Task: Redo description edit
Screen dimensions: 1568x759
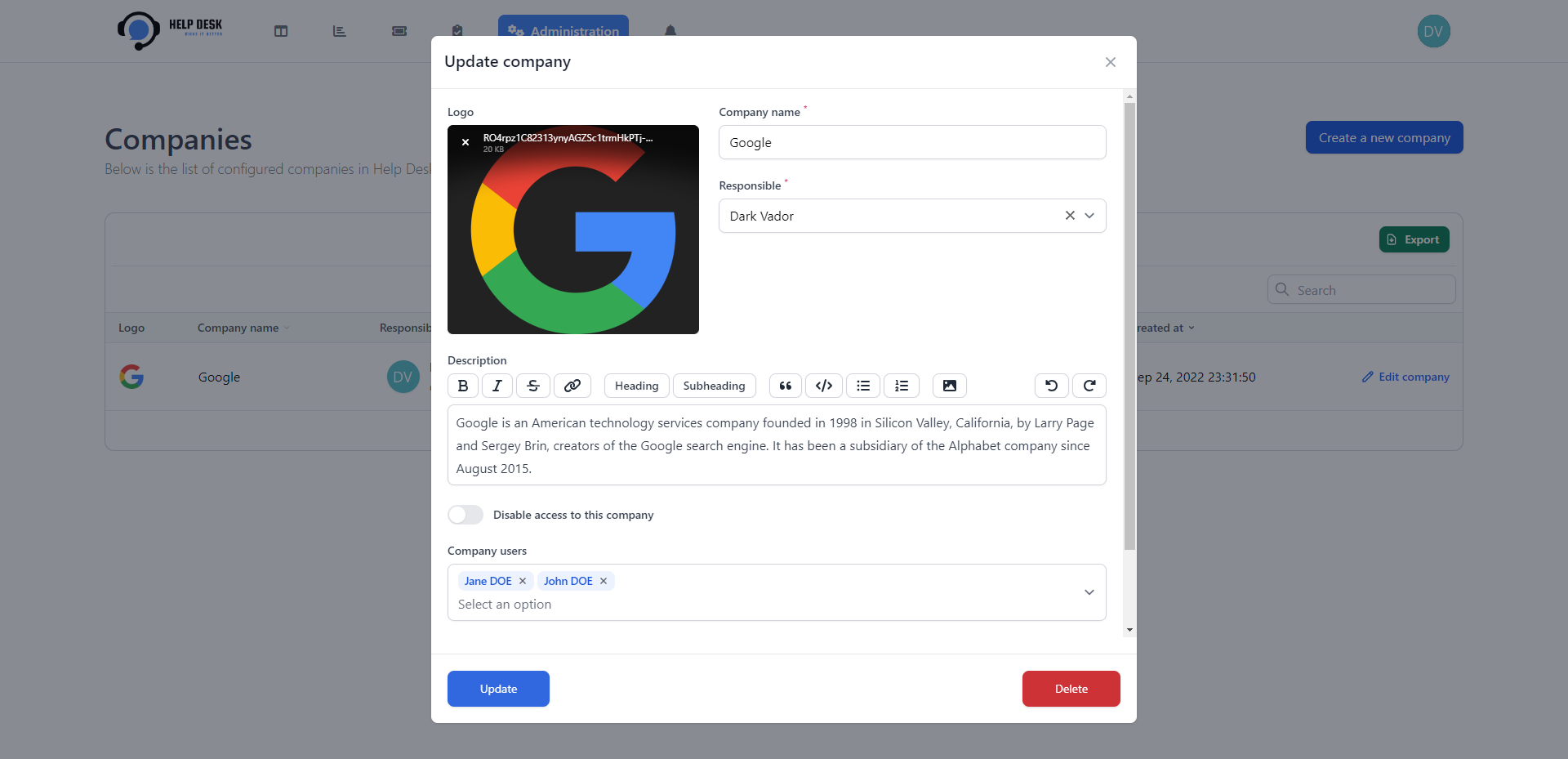Action: [1089, 386]
